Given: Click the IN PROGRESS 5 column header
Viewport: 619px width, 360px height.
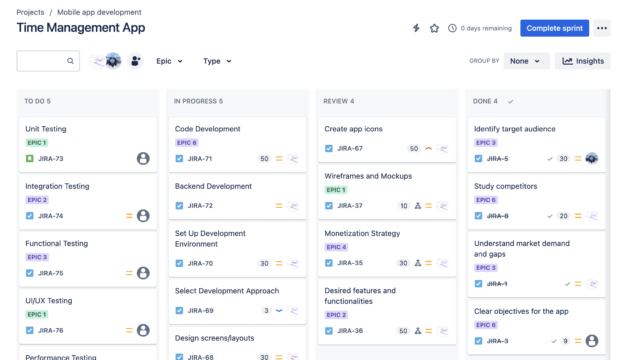Looking at the screenshot, I should pos(199,101).
